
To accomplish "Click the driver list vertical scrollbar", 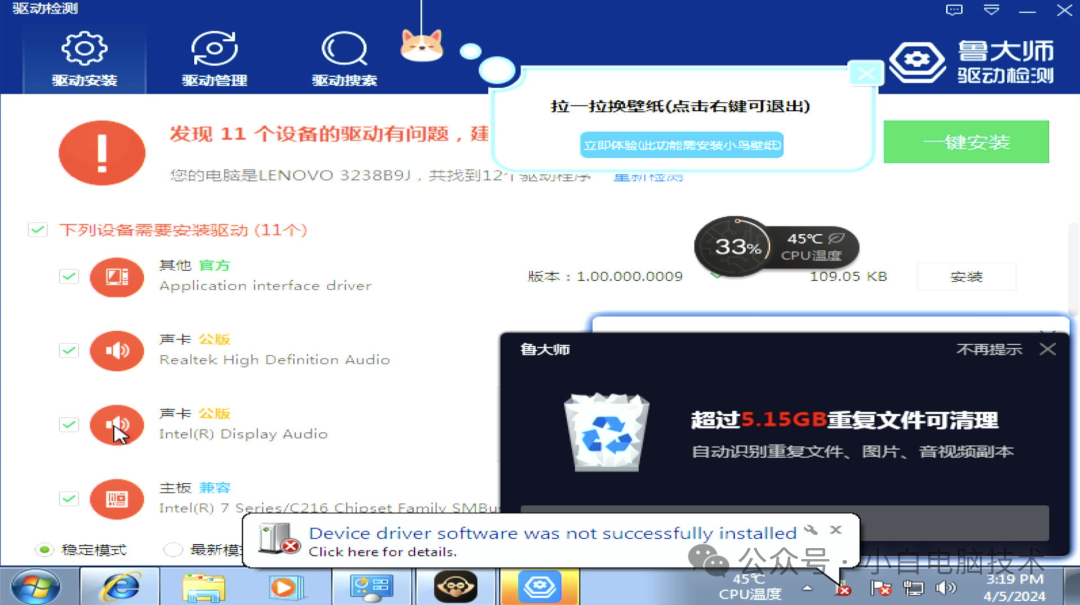I will (x=1074, y=269).
